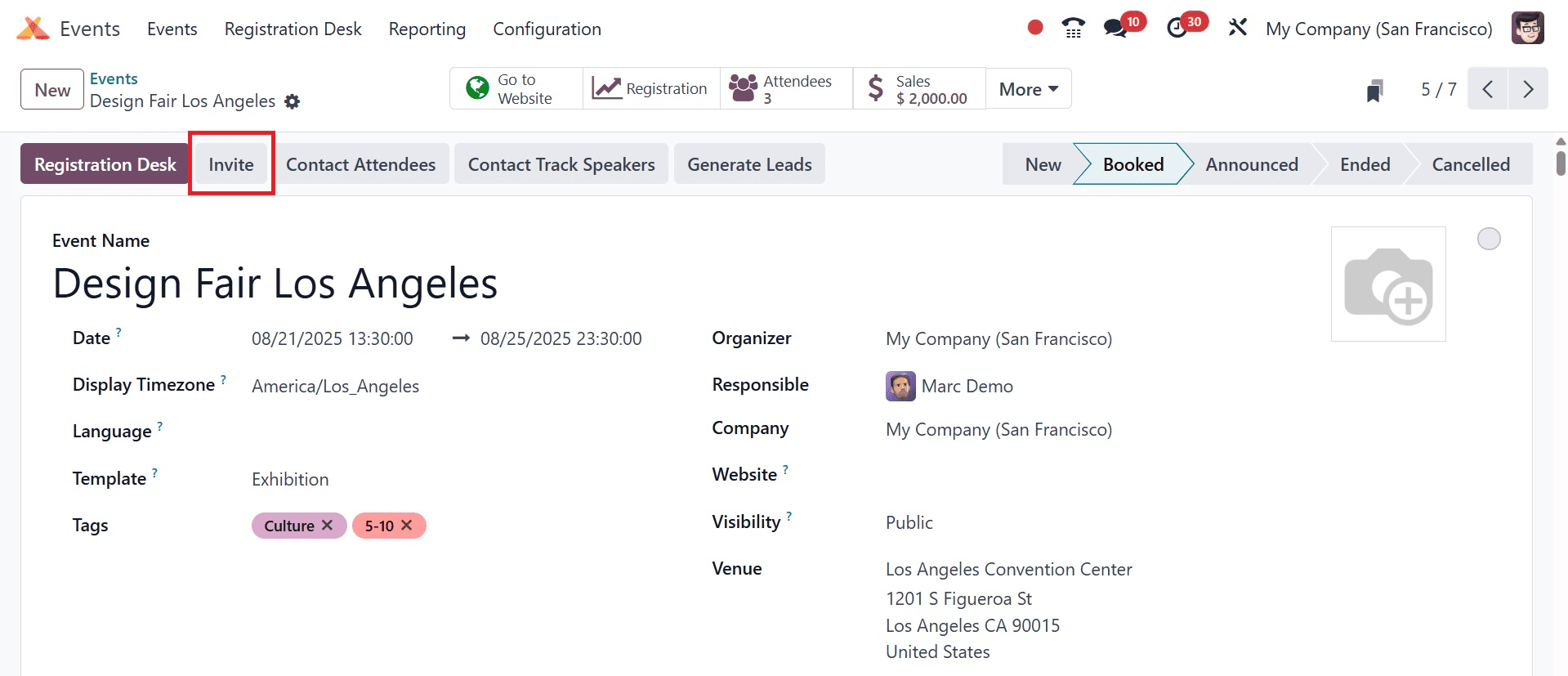Click Generate Leads button
The height and width of the screenshot is (676, 1568).
[x=749, y=164]
